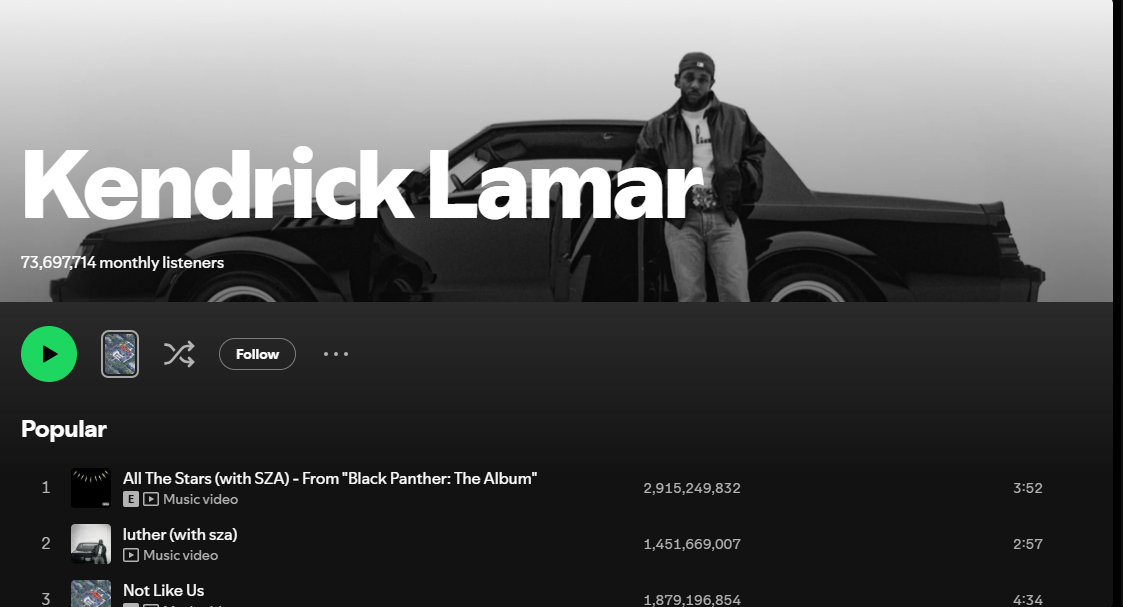Open the Not Like Us track title
This screenshot has width=1123, height=607.
(163, 590)
